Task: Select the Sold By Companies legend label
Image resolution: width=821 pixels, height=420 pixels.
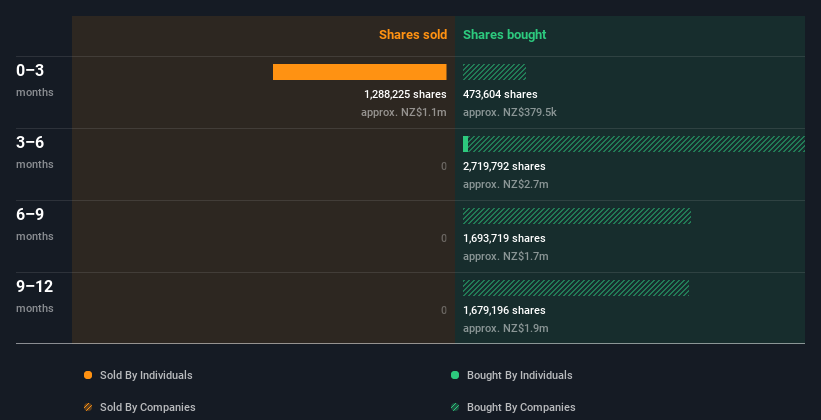Action: [x=148, y=407]
